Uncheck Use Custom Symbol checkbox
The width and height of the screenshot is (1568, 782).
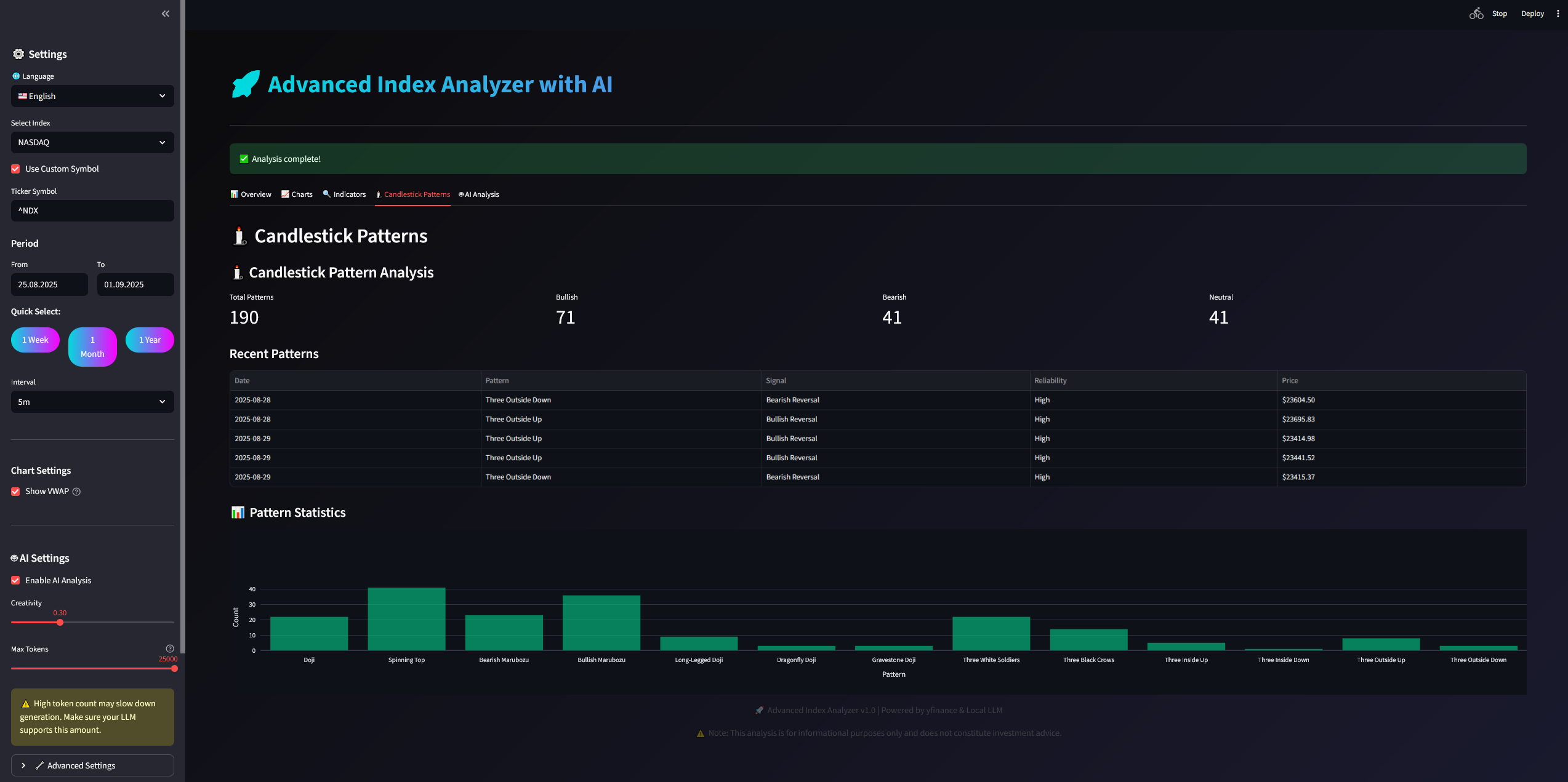(15, 169)
